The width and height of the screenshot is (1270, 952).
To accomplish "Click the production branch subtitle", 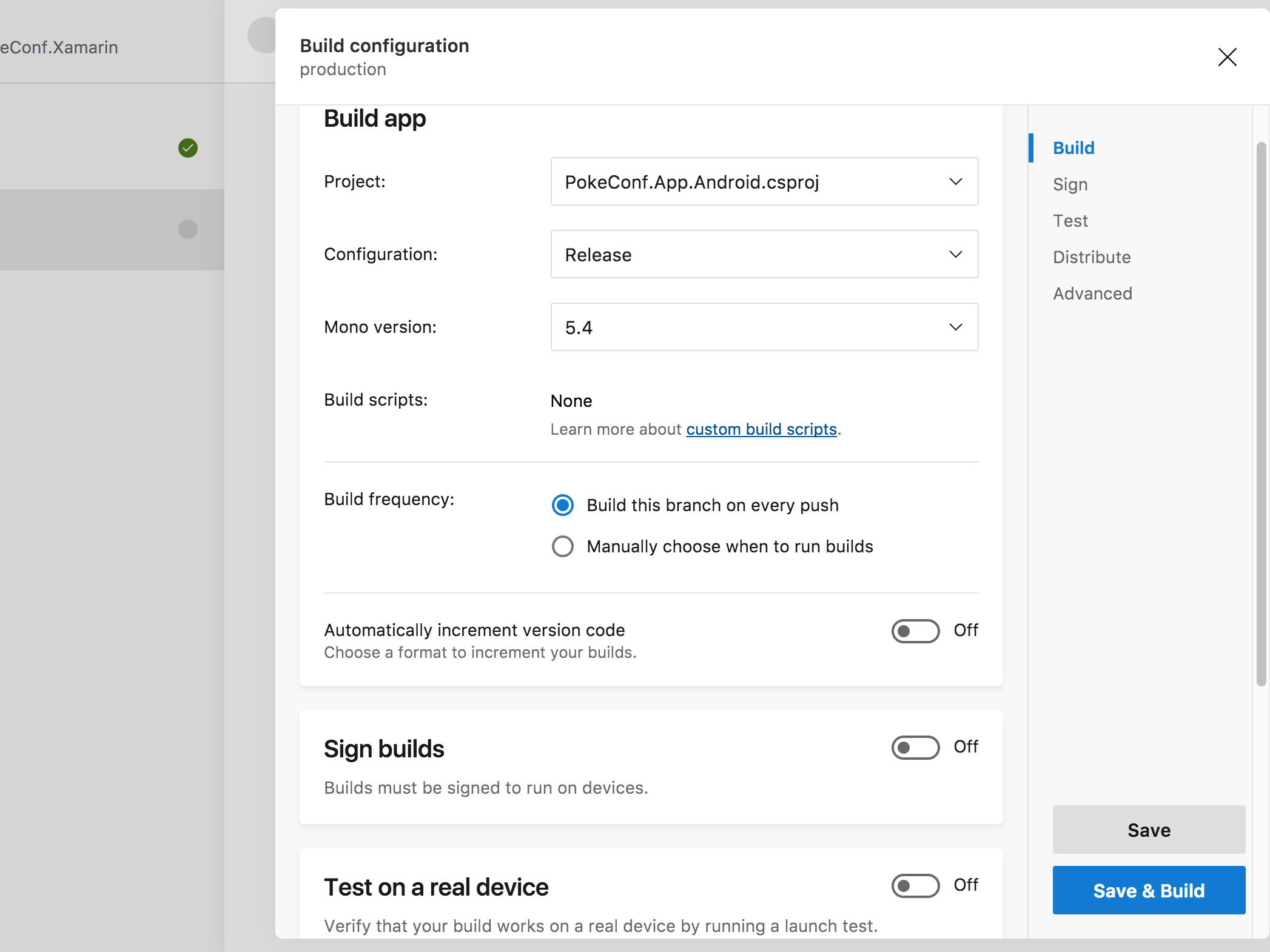I will point(343,70).
